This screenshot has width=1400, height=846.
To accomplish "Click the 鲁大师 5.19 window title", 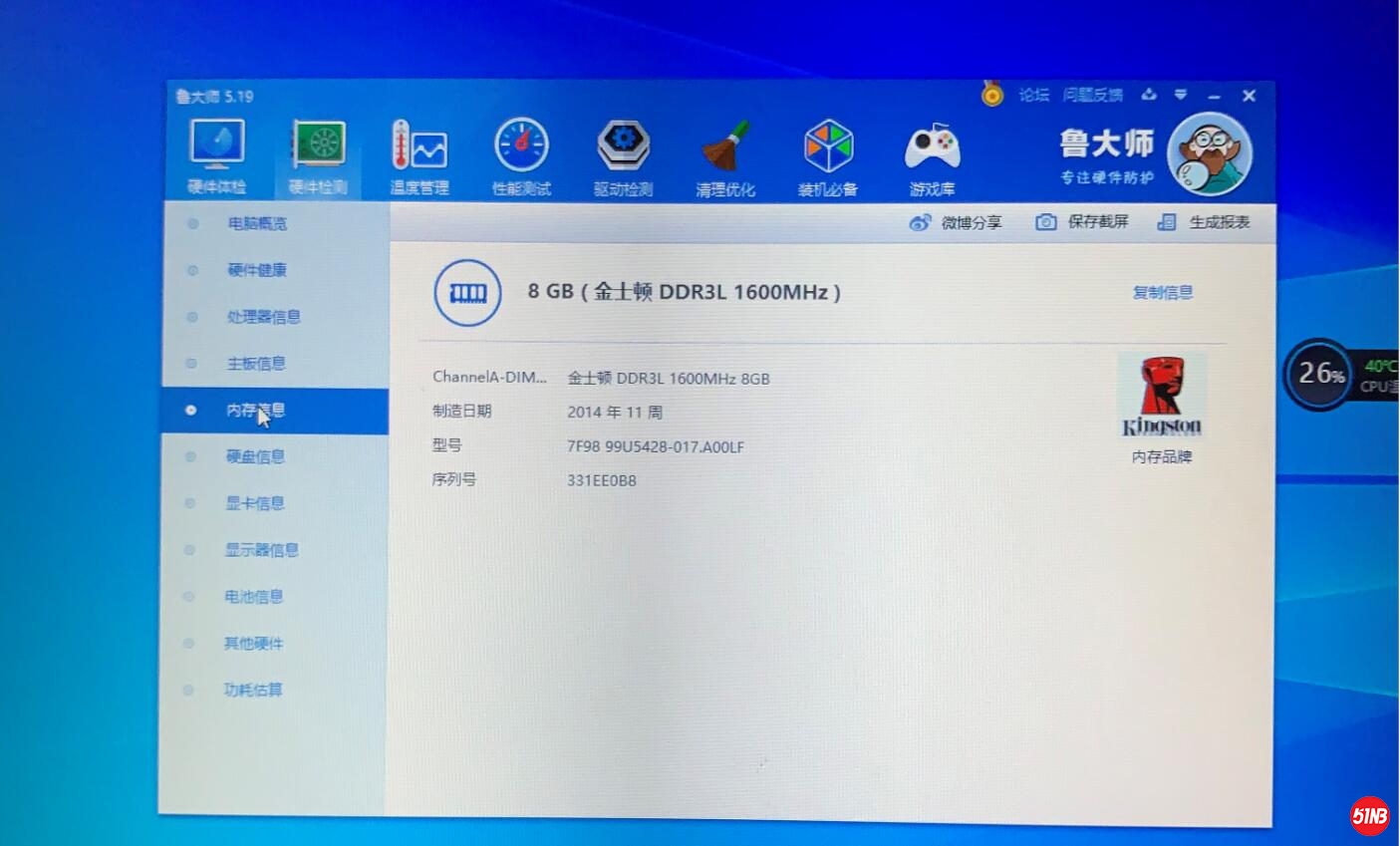I will click(214, 97).
